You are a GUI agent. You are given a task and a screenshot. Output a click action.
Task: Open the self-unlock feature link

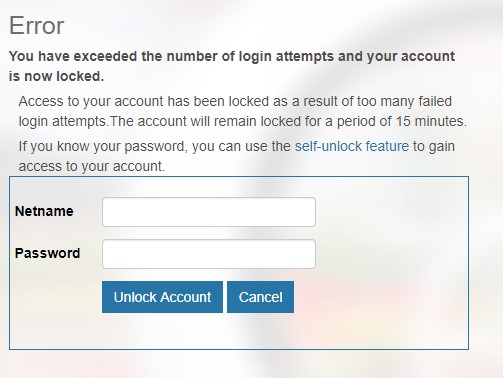tap(352, 146)
